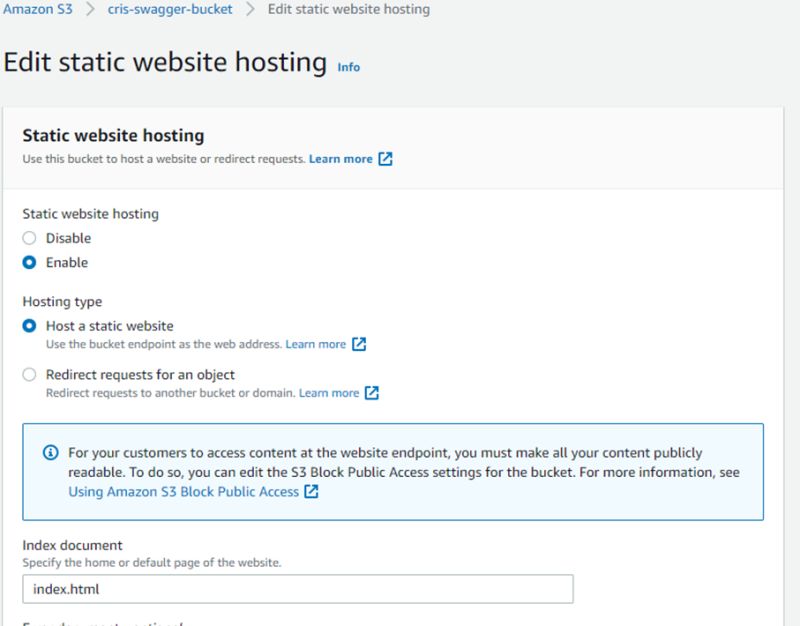Click the 'Edit static website hosting' breadcrumb text

pos(349,9)
